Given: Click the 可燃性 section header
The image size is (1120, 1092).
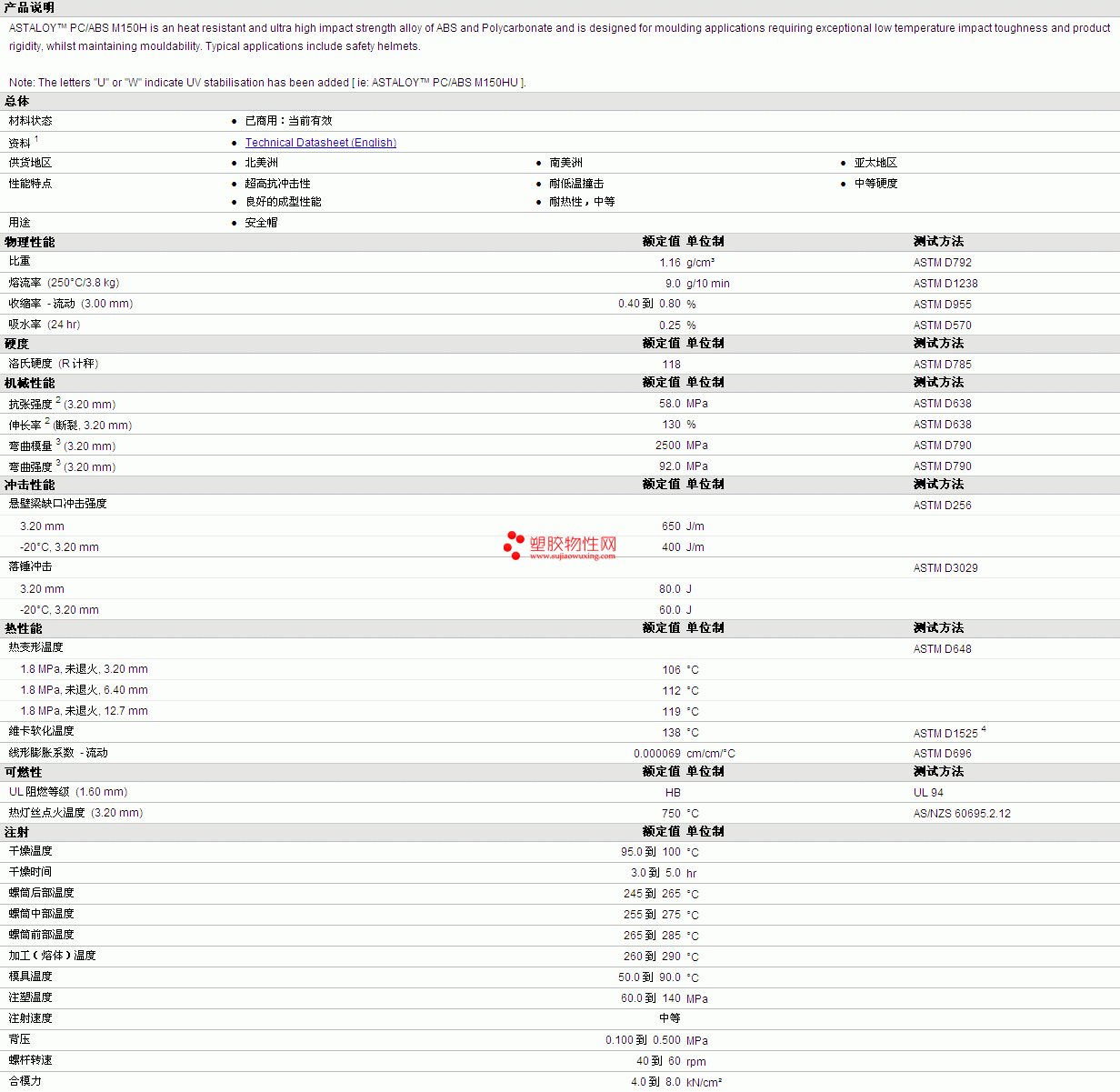Looking at the screenshot, I should (24, 772).
